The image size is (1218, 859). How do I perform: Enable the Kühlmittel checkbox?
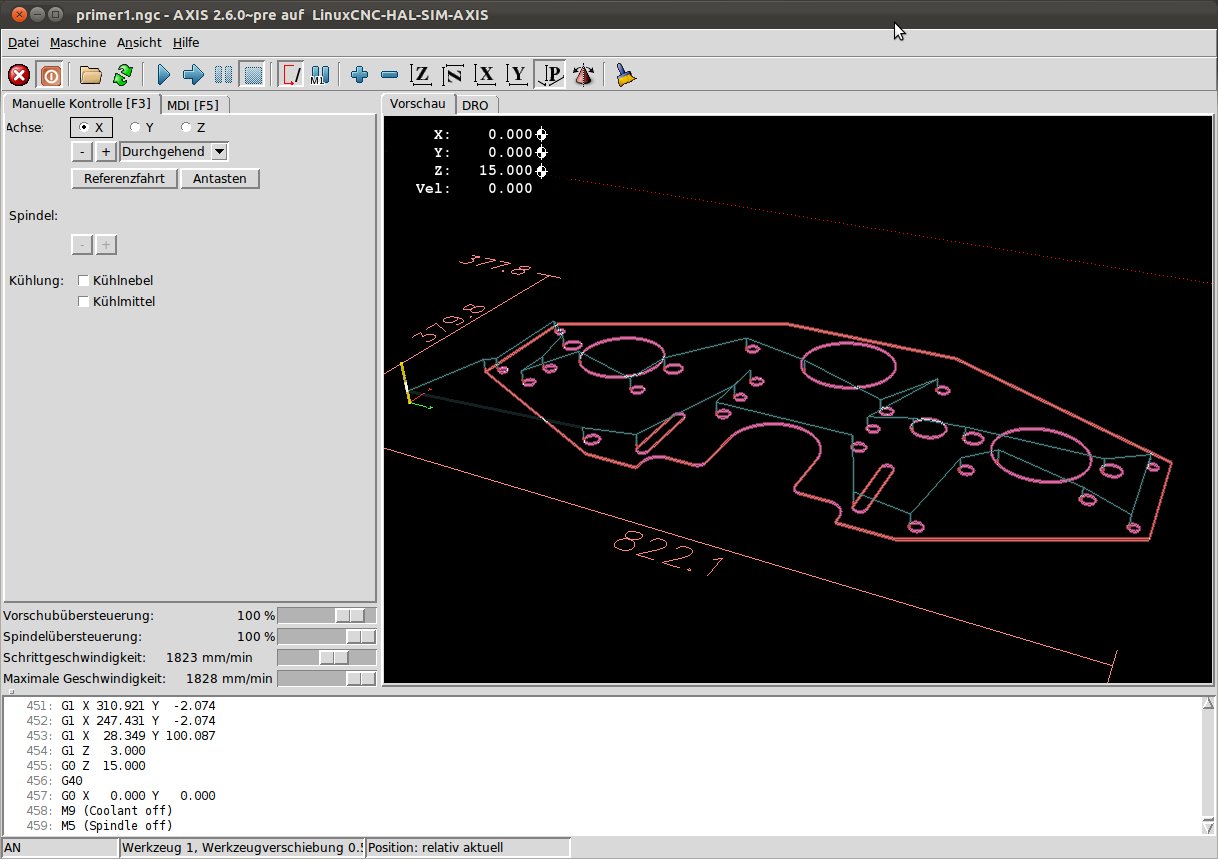(x=84, y=302)
